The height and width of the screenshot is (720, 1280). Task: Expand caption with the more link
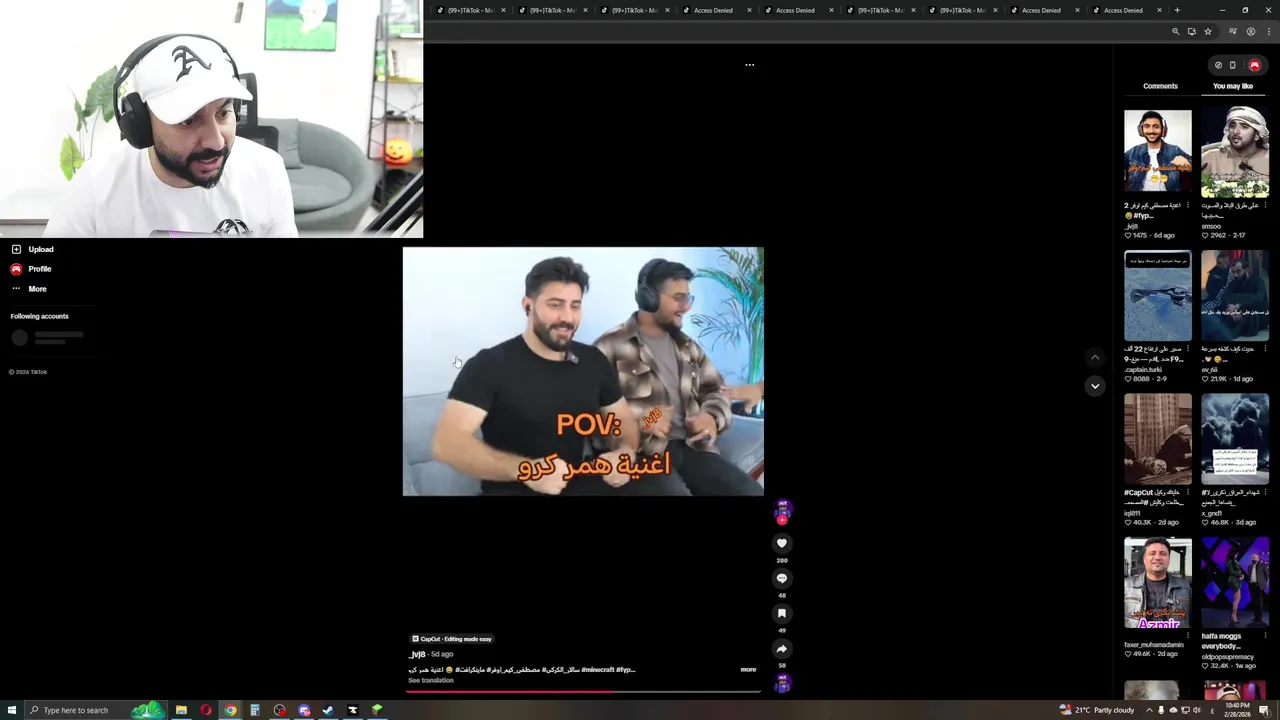[748, 669]
